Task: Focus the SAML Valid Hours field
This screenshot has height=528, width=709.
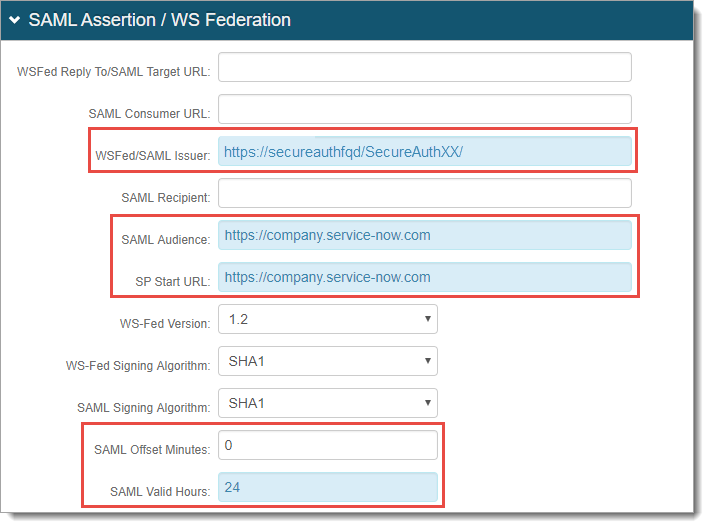Action: pos(328,487)
